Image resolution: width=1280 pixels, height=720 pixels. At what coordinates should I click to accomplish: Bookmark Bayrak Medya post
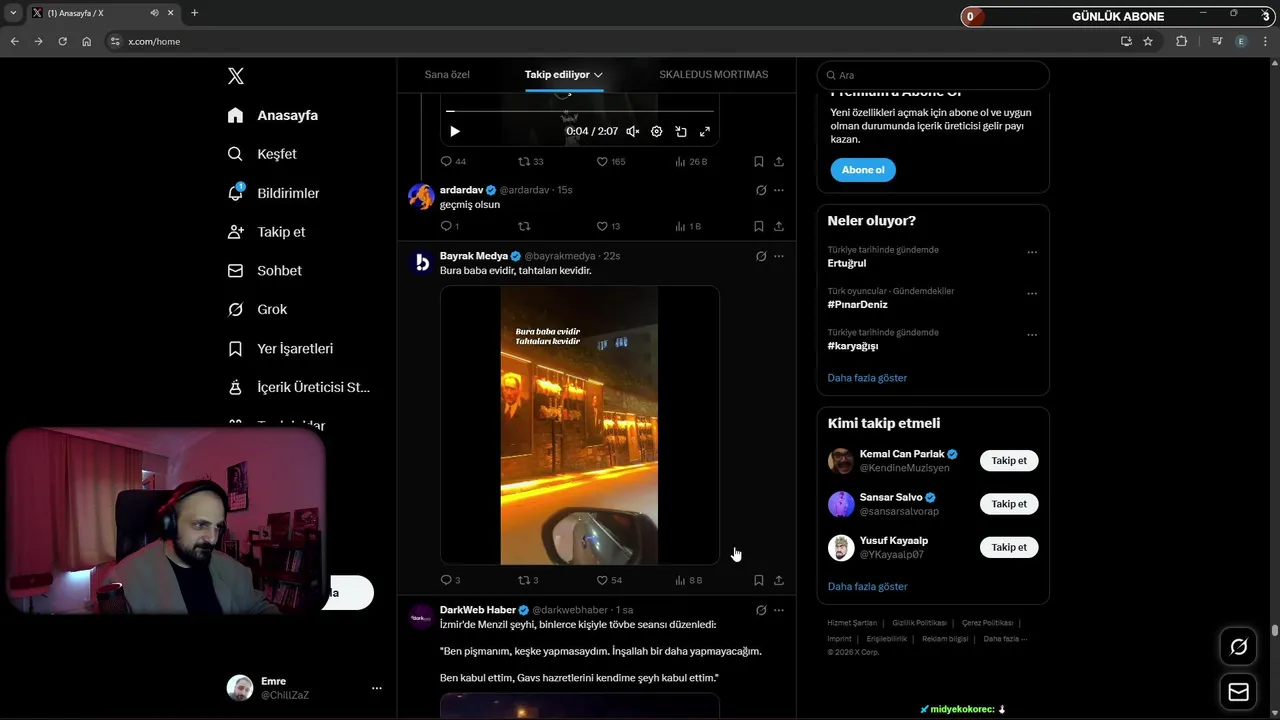click(x=759, y=580)
